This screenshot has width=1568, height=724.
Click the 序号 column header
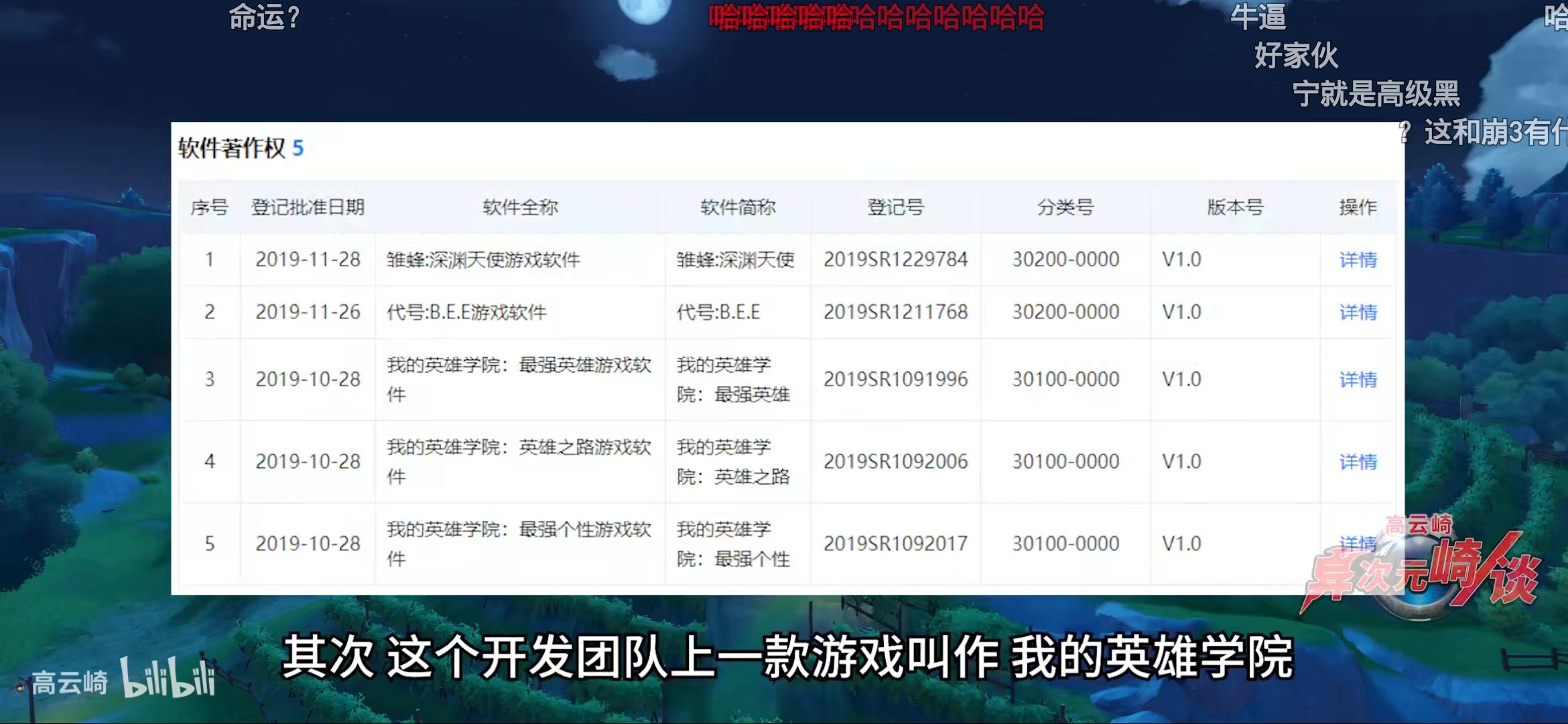(209, 207)
